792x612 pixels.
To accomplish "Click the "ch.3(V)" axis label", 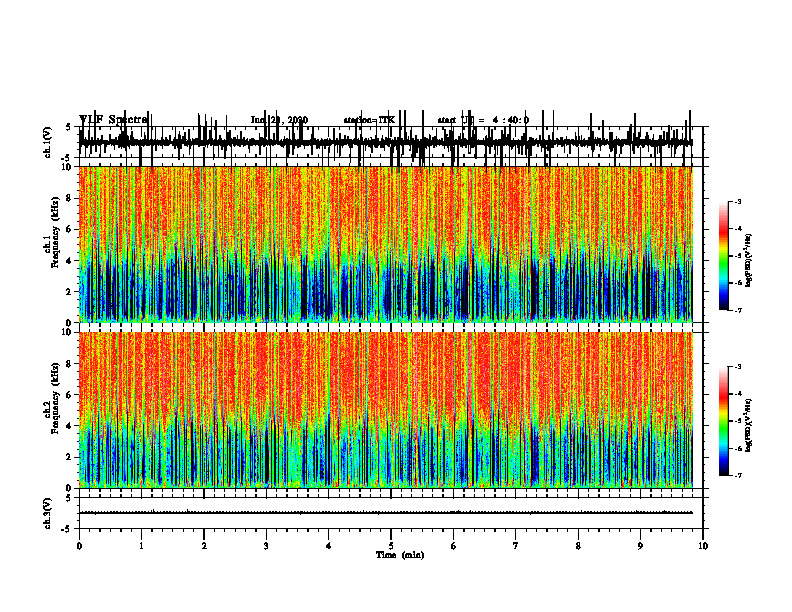I will pos(47,513).
